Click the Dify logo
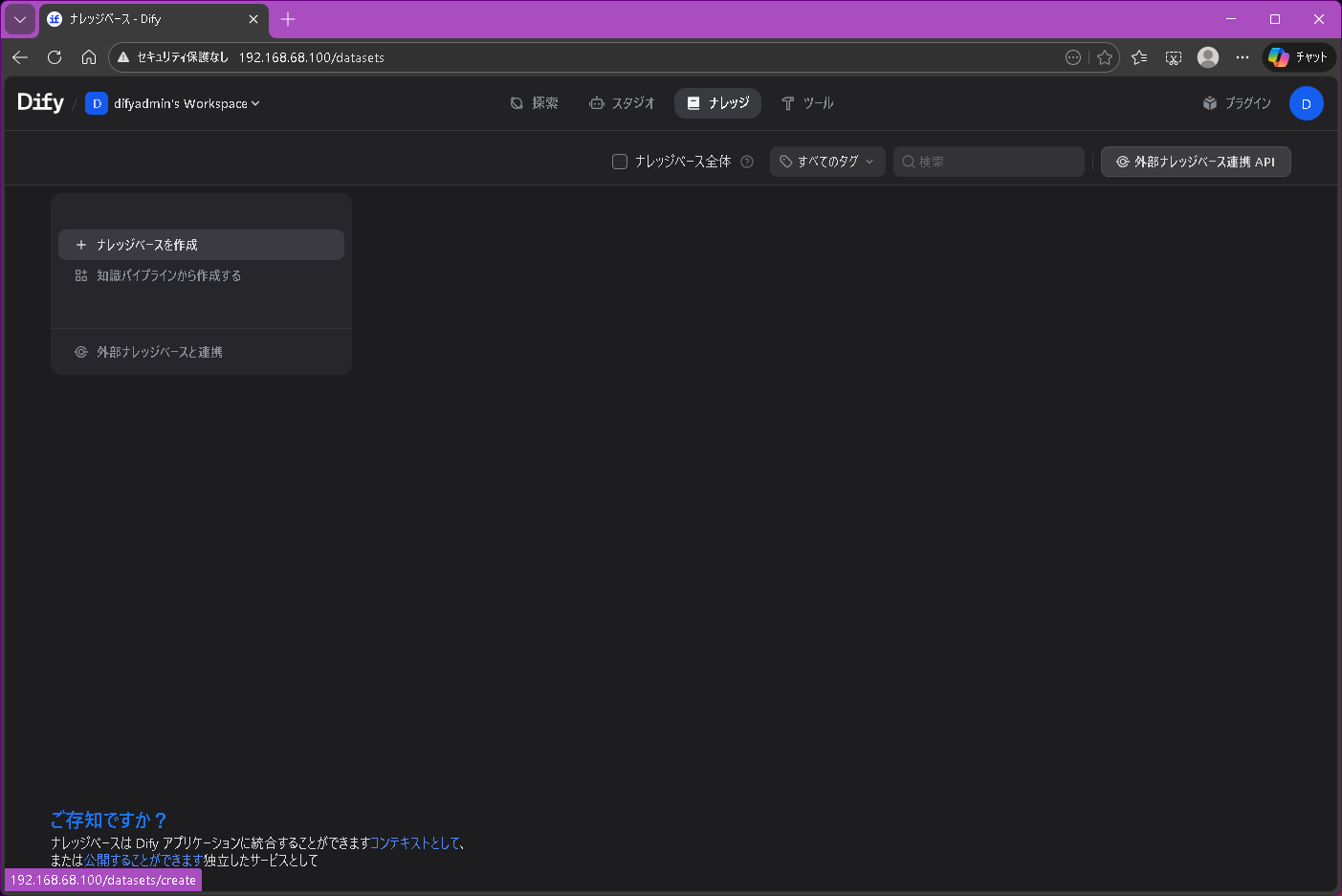Image resolution: width=1342 pixels, height=896 pixels. tap(40, 102)
